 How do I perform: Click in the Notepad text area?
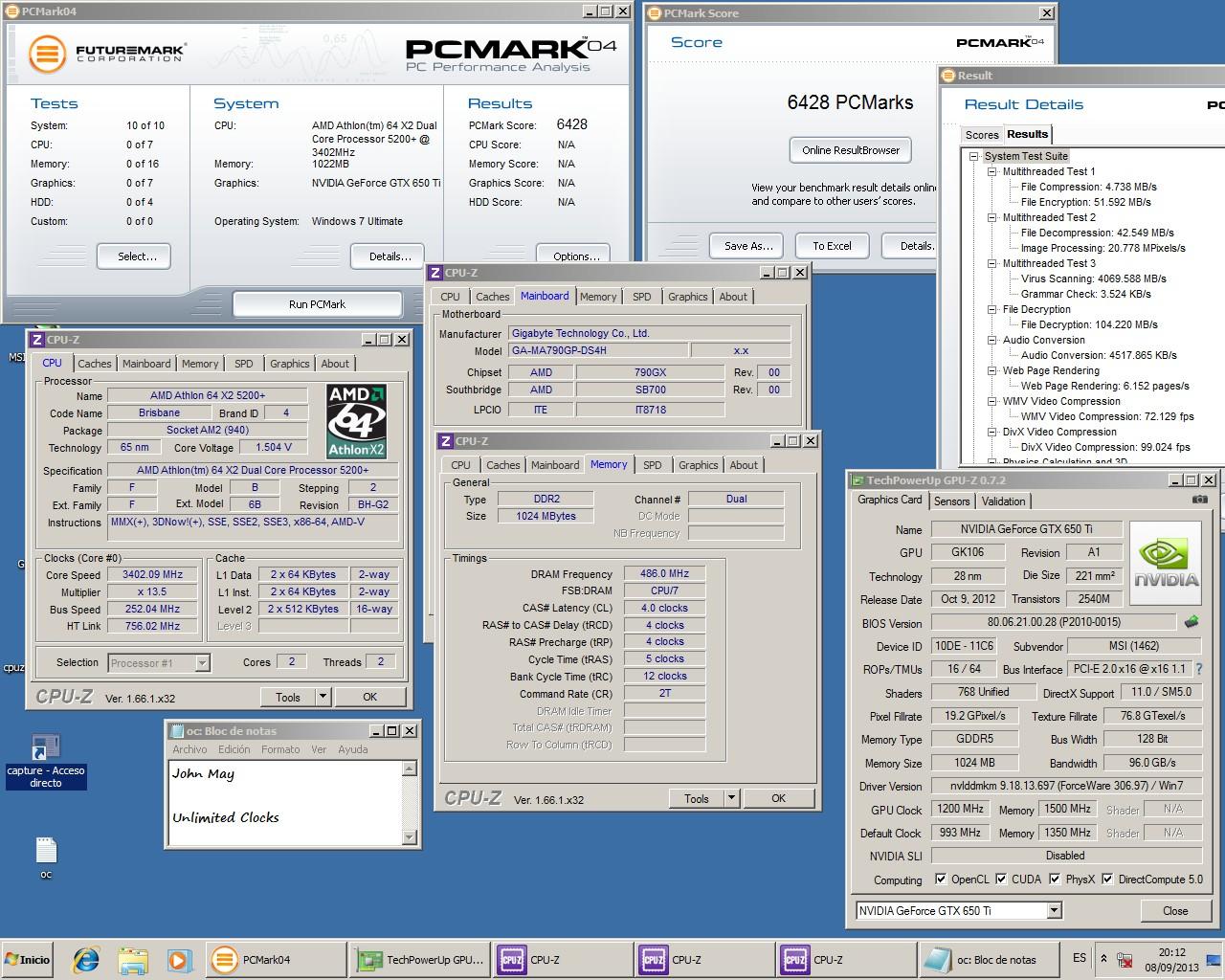coord(285,803)
